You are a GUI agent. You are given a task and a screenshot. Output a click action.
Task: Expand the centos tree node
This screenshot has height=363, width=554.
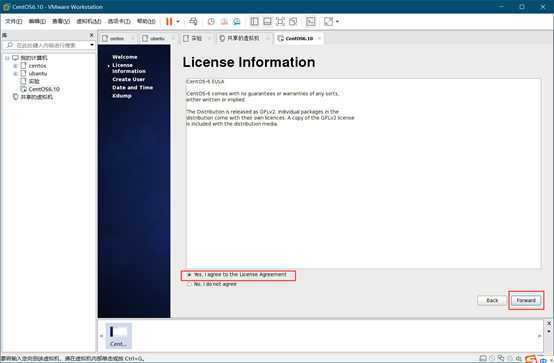coord(15,66)
